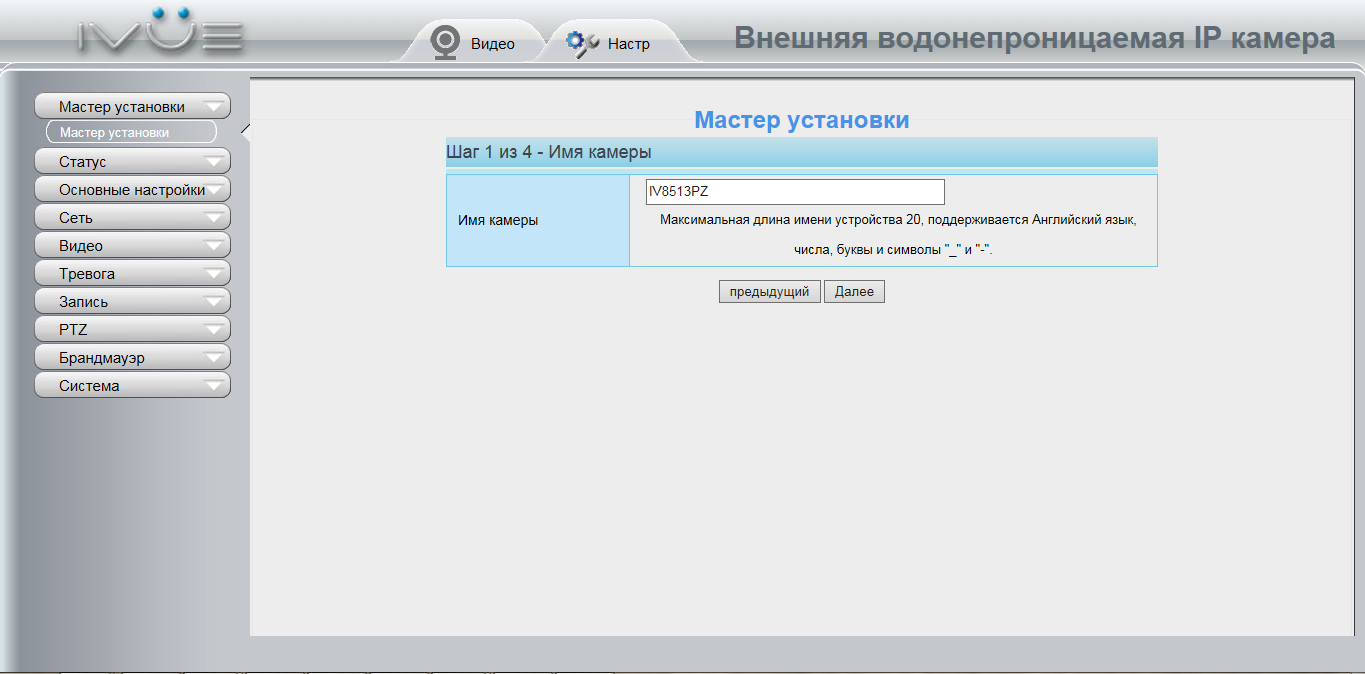The image size is (1365, 674).
Task: Click the dropdown arrow on Тревога
Action: 214,273
